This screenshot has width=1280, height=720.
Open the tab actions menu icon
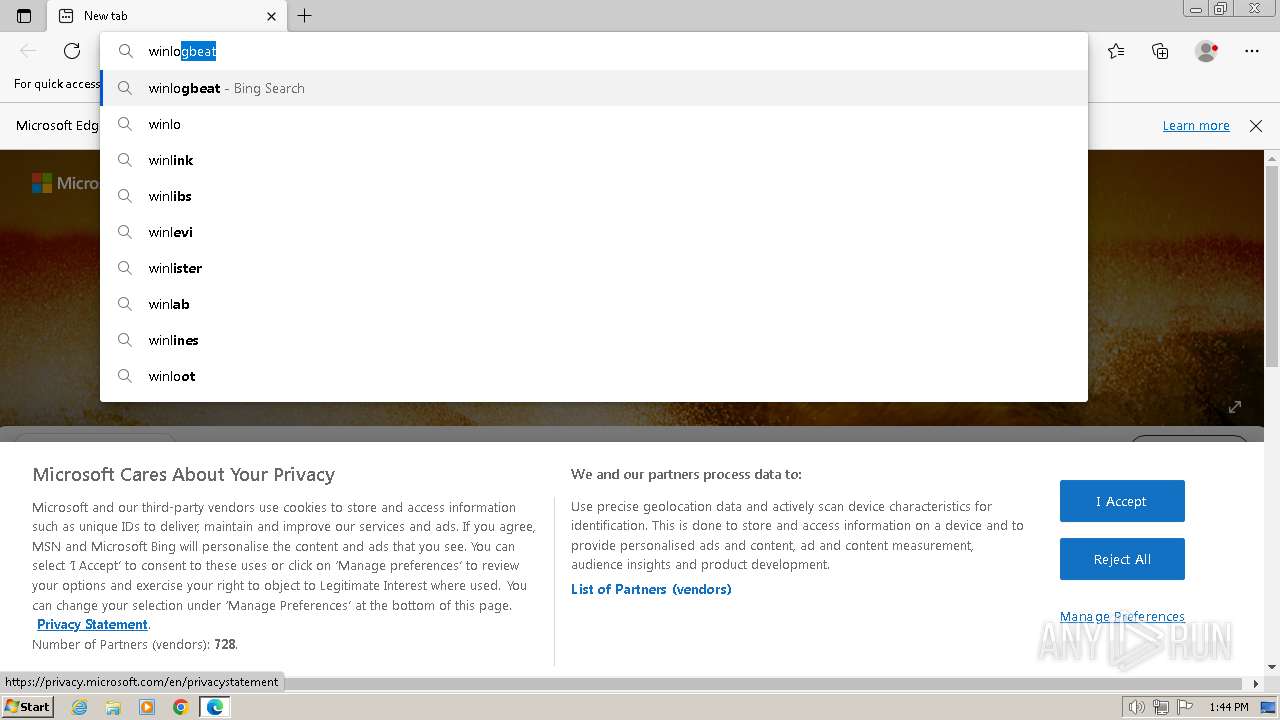tap(24, 16)
